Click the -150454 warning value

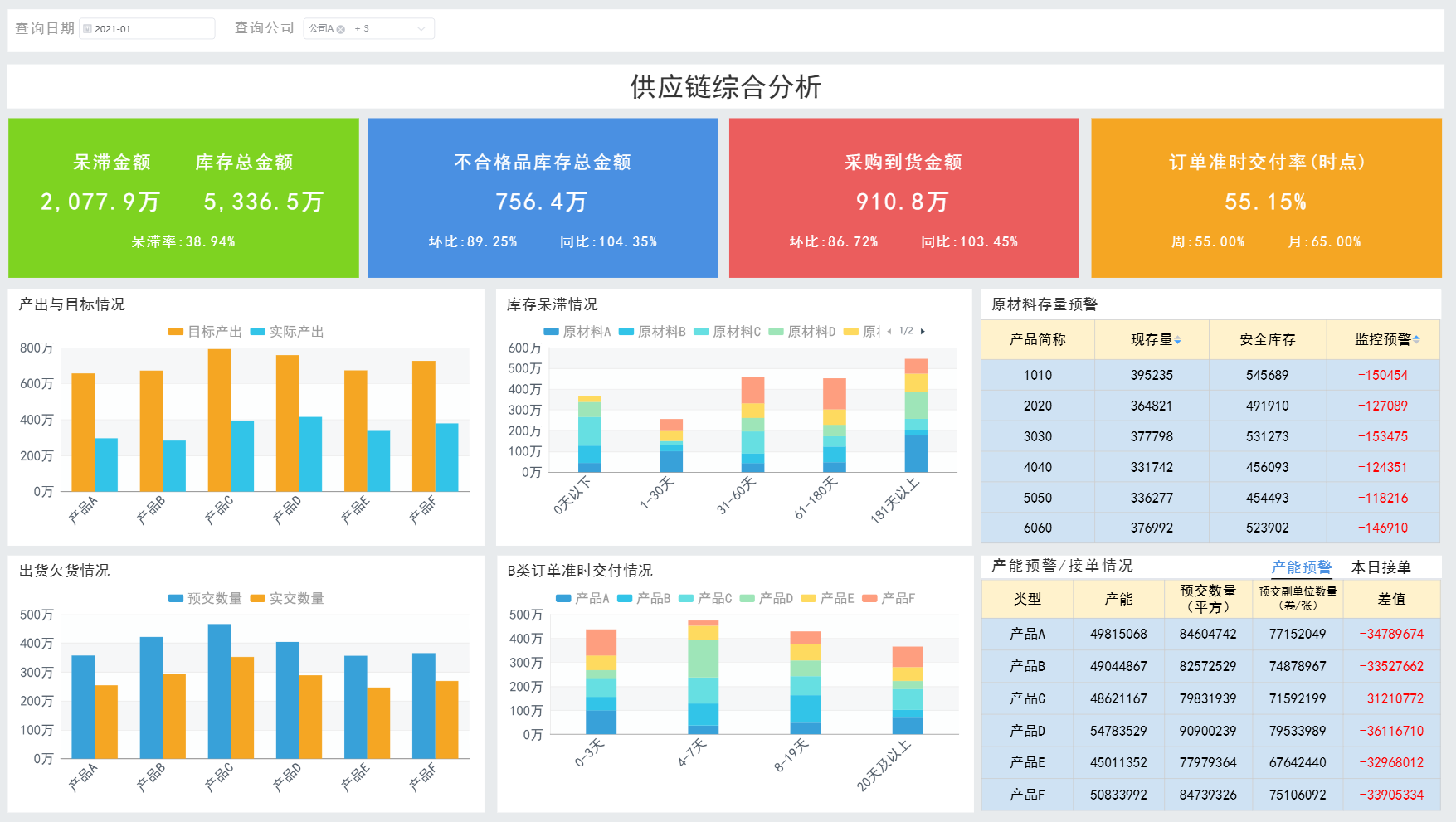coord(1383,375)
